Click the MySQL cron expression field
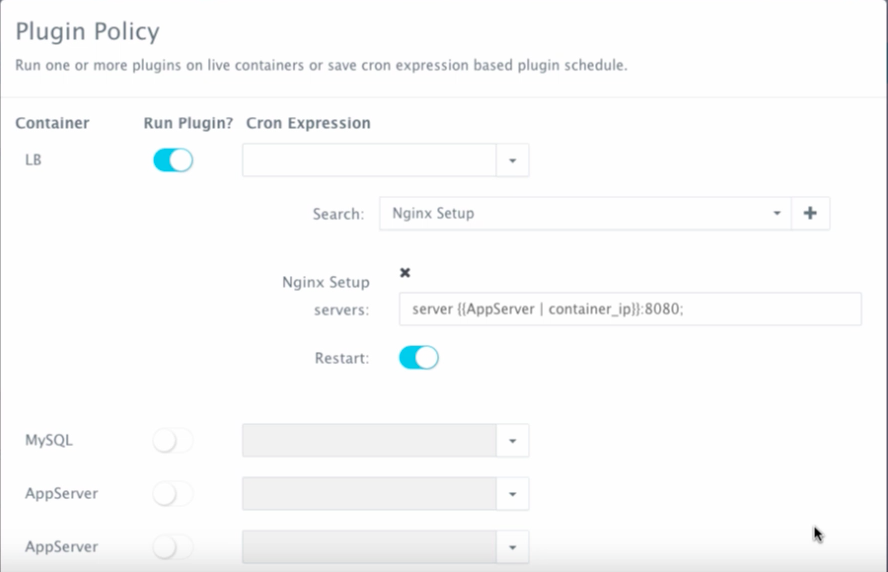This screenshot has height=572, width=888. (x=369, y=440)
